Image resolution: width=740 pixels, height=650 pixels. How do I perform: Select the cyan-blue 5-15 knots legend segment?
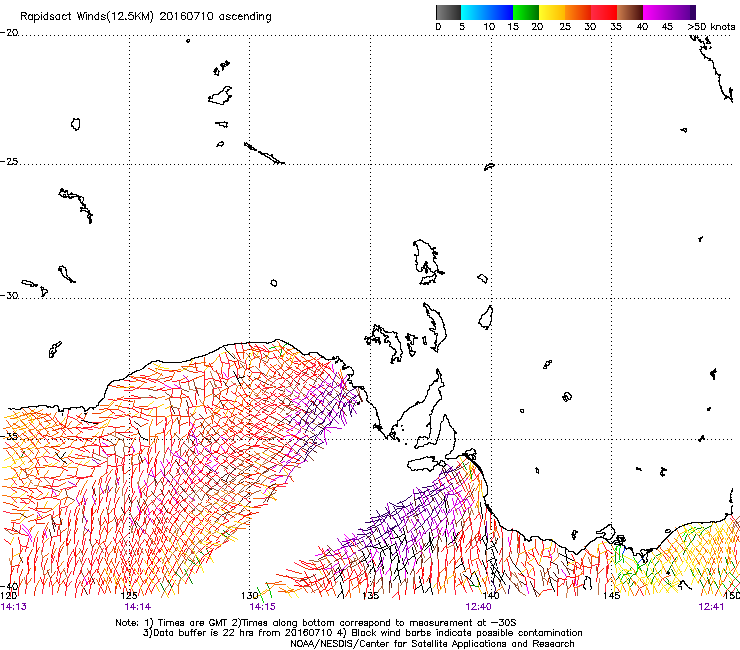coord(487,12)
